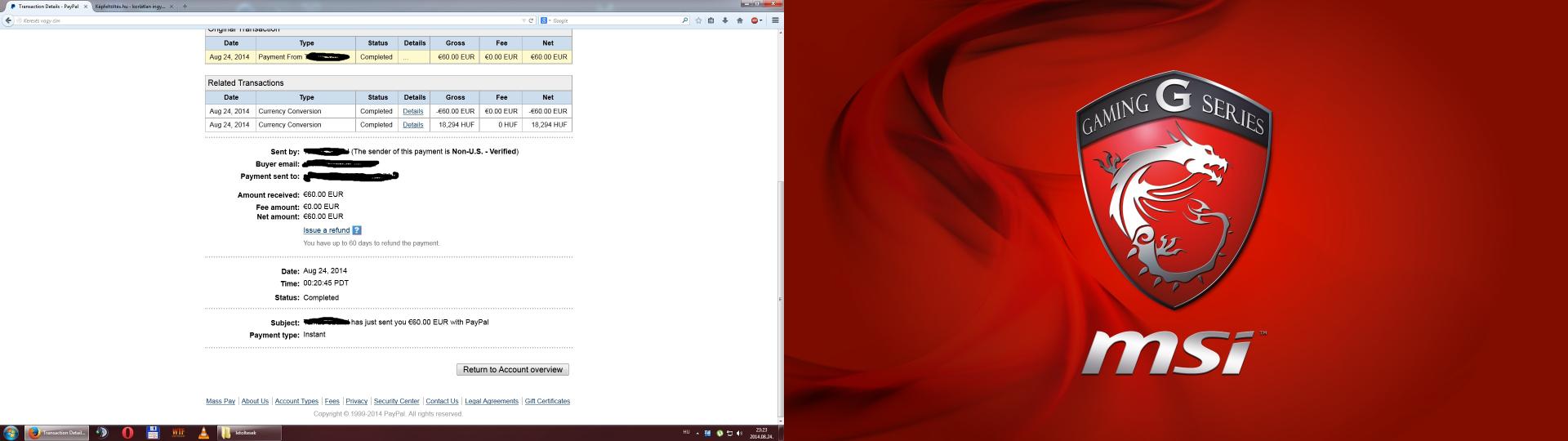Focus the address bar field

269,20
